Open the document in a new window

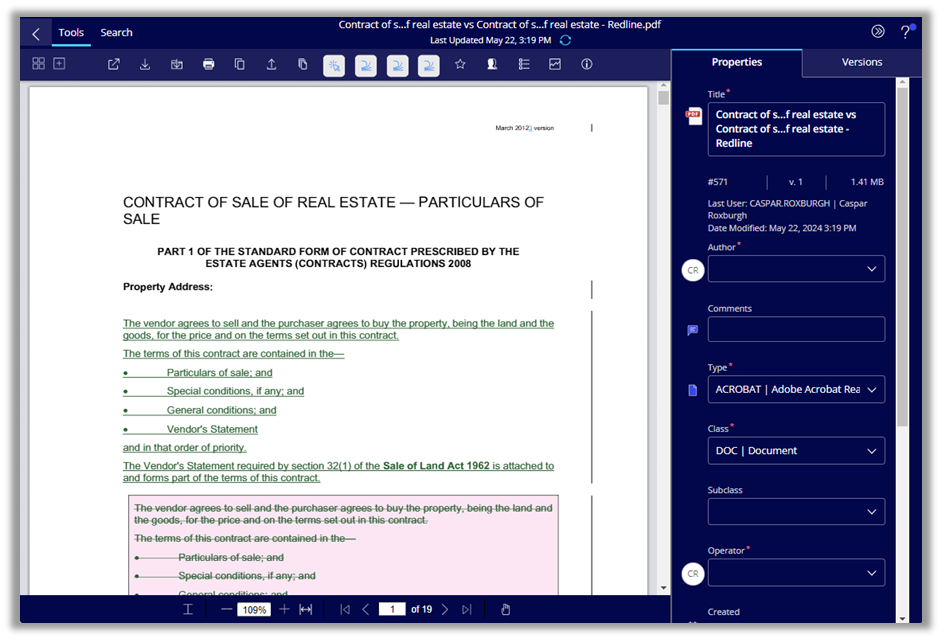point(113,63)
